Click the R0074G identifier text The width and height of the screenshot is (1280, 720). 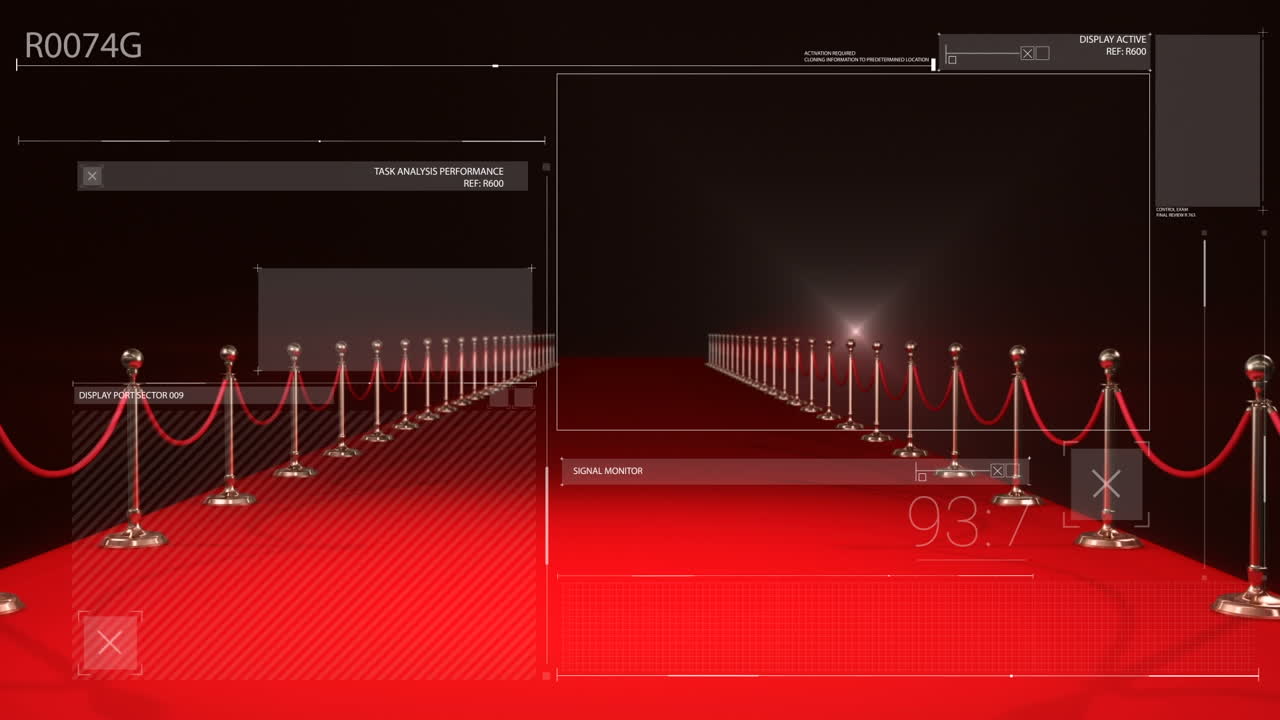[x=83, y=47]
